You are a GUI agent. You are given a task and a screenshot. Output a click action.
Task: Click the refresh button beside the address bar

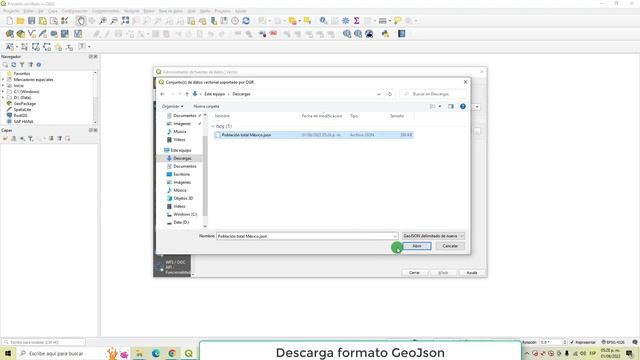390,94
